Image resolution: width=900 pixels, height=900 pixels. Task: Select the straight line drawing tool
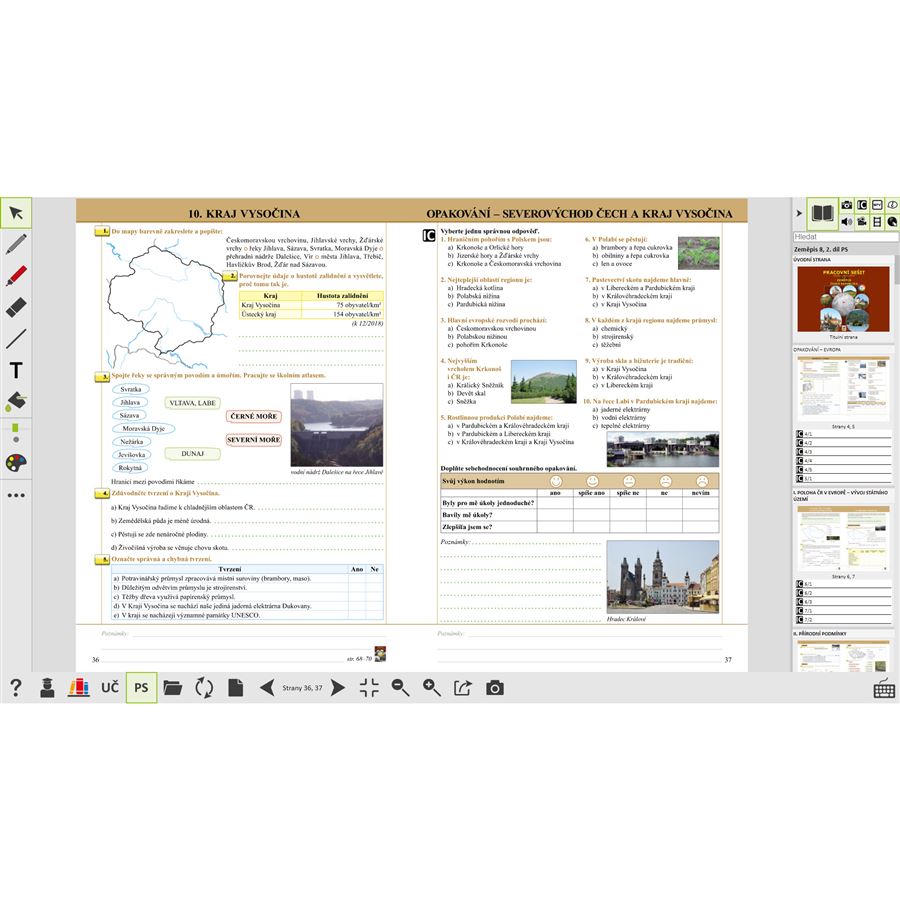[x=16, y=339]
